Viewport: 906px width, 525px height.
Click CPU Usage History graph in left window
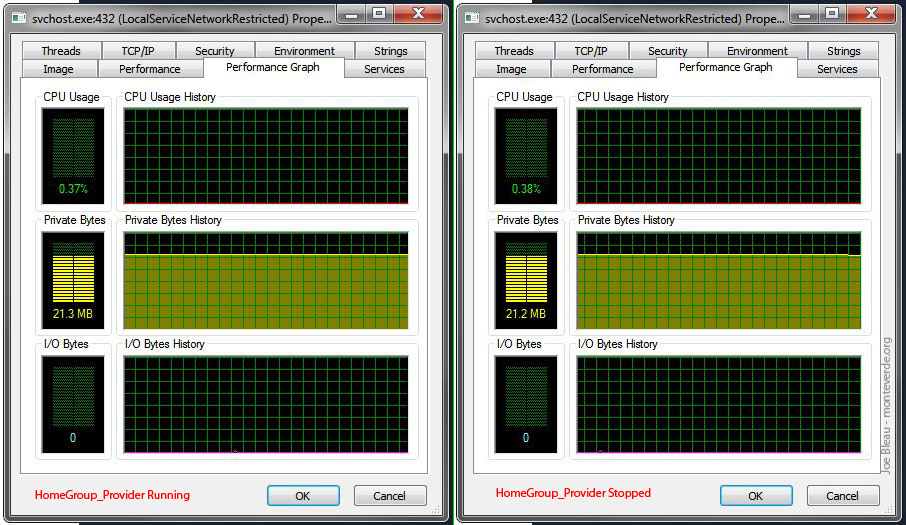point(266,156)
